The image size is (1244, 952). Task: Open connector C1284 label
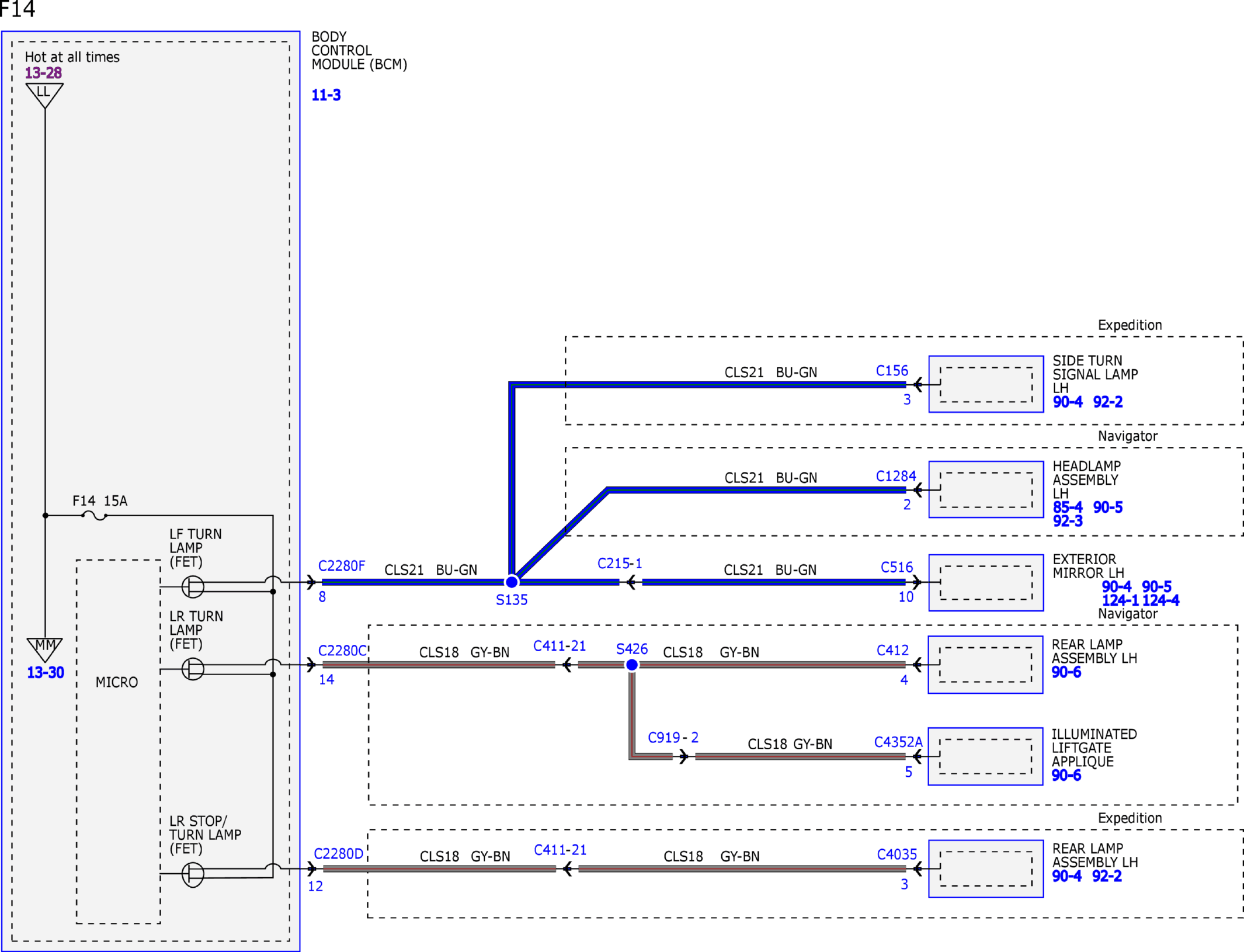coord(896,476)
